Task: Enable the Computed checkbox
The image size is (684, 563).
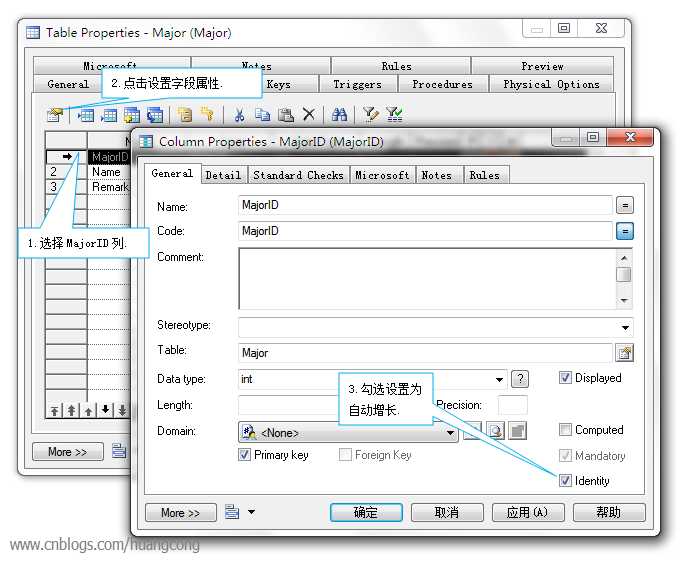Action: tap(565, 430)
